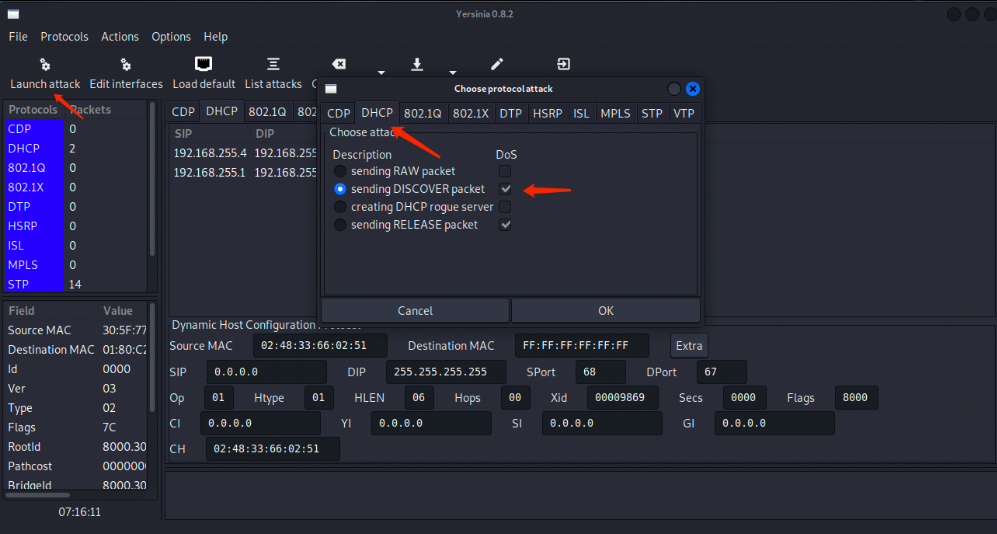Click the Source MAC input field
The image size is (997, 534).
pyautogui.click(x=320, y=346)
